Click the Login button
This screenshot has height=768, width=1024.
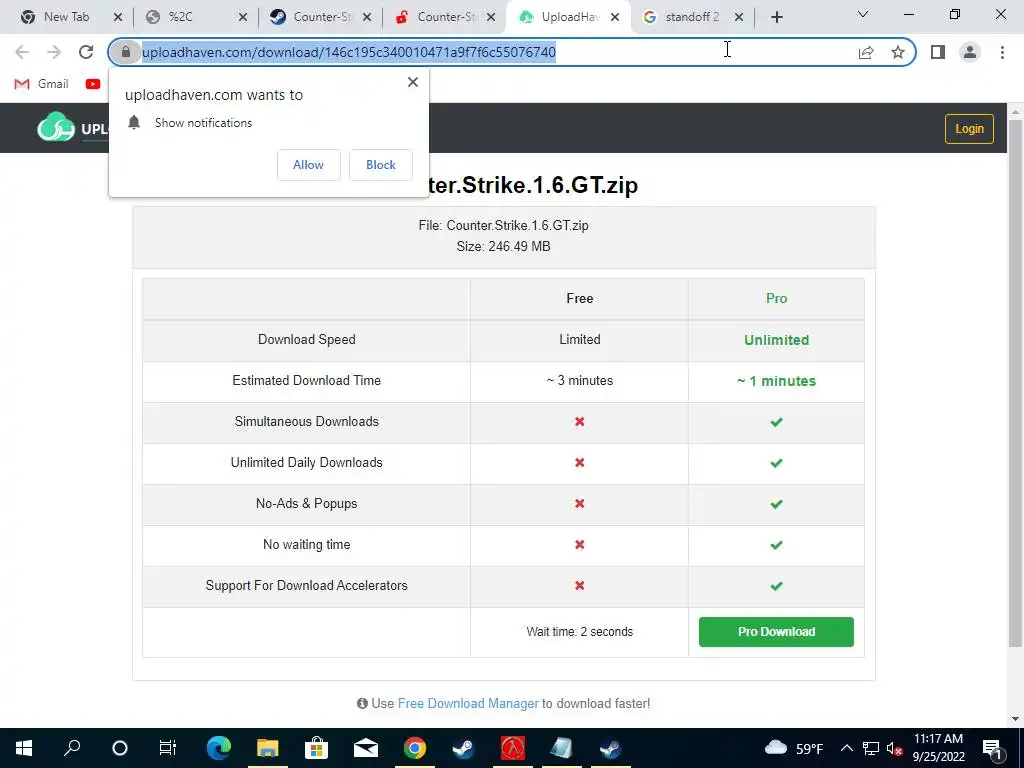969,129
